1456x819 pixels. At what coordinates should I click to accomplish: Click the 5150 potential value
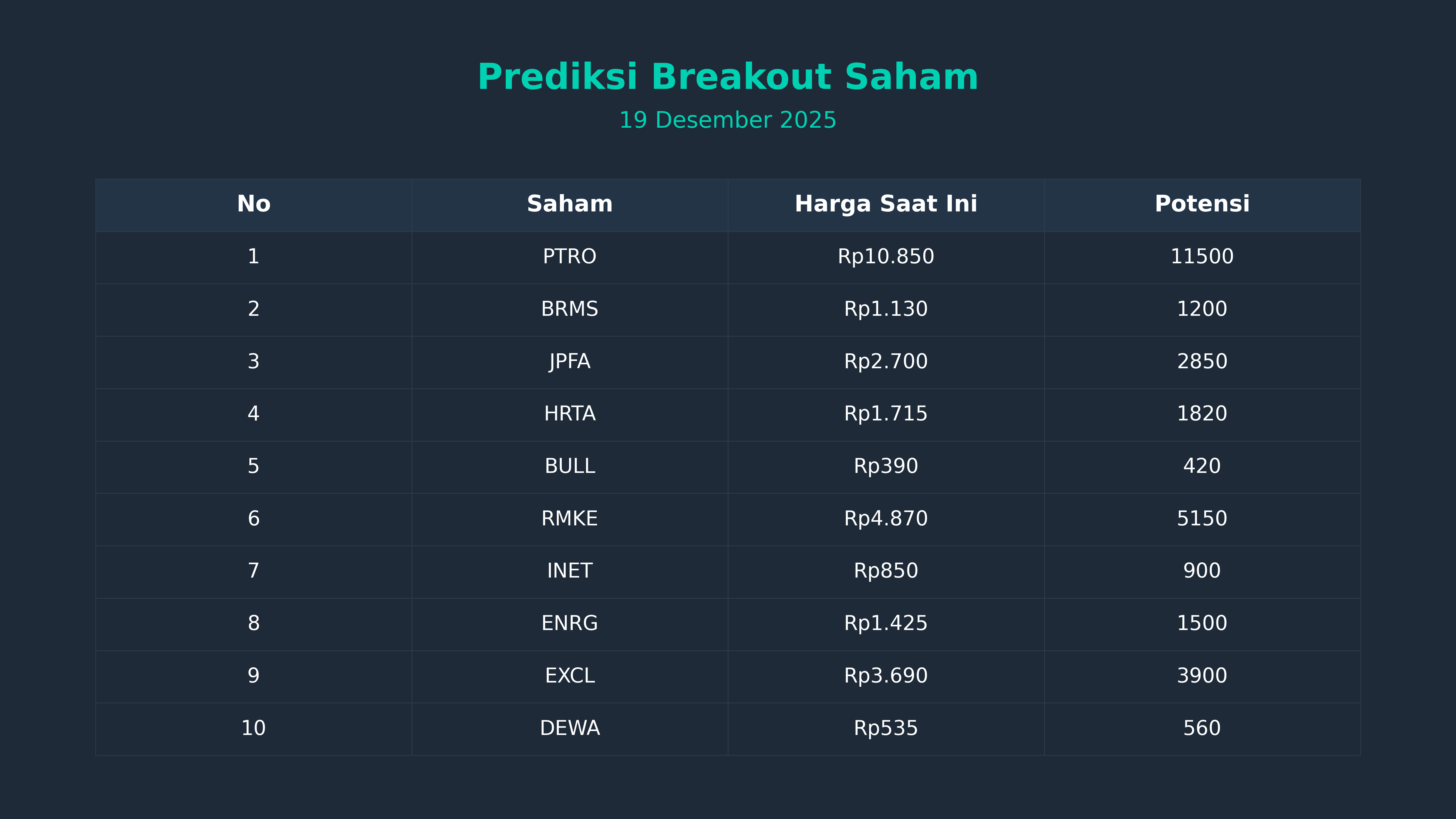point(1202,518)
